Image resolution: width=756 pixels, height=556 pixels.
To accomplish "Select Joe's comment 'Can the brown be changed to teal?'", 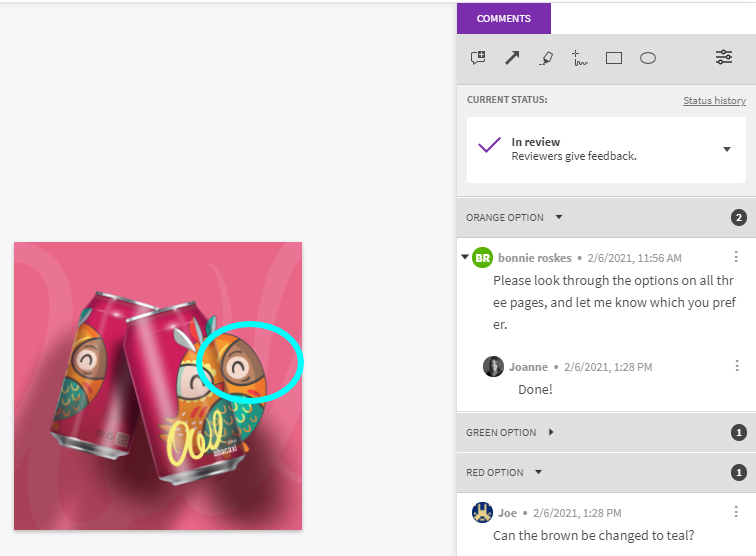I will click(594, 535).
